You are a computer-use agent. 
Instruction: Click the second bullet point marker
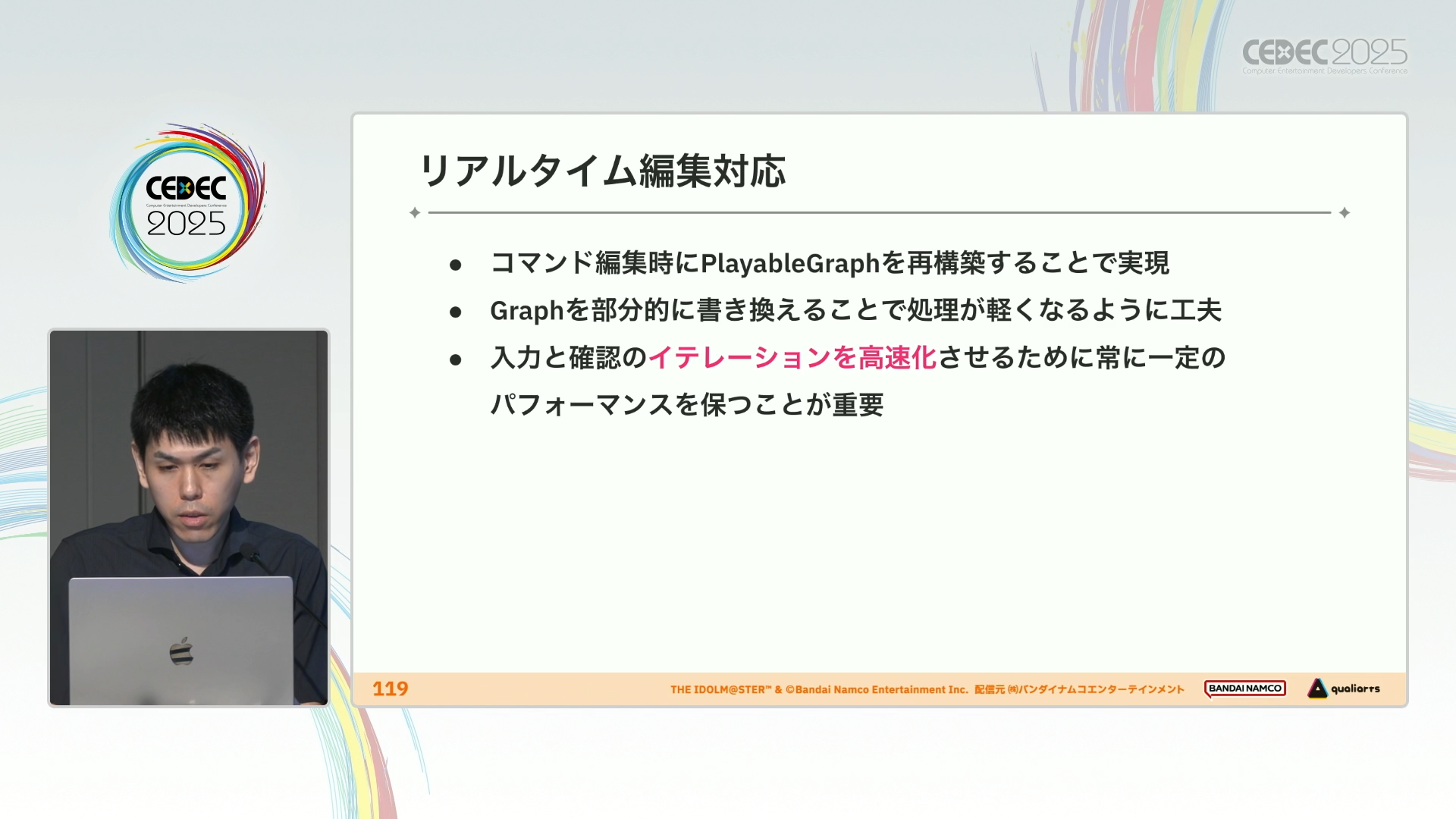coord(456,312)
